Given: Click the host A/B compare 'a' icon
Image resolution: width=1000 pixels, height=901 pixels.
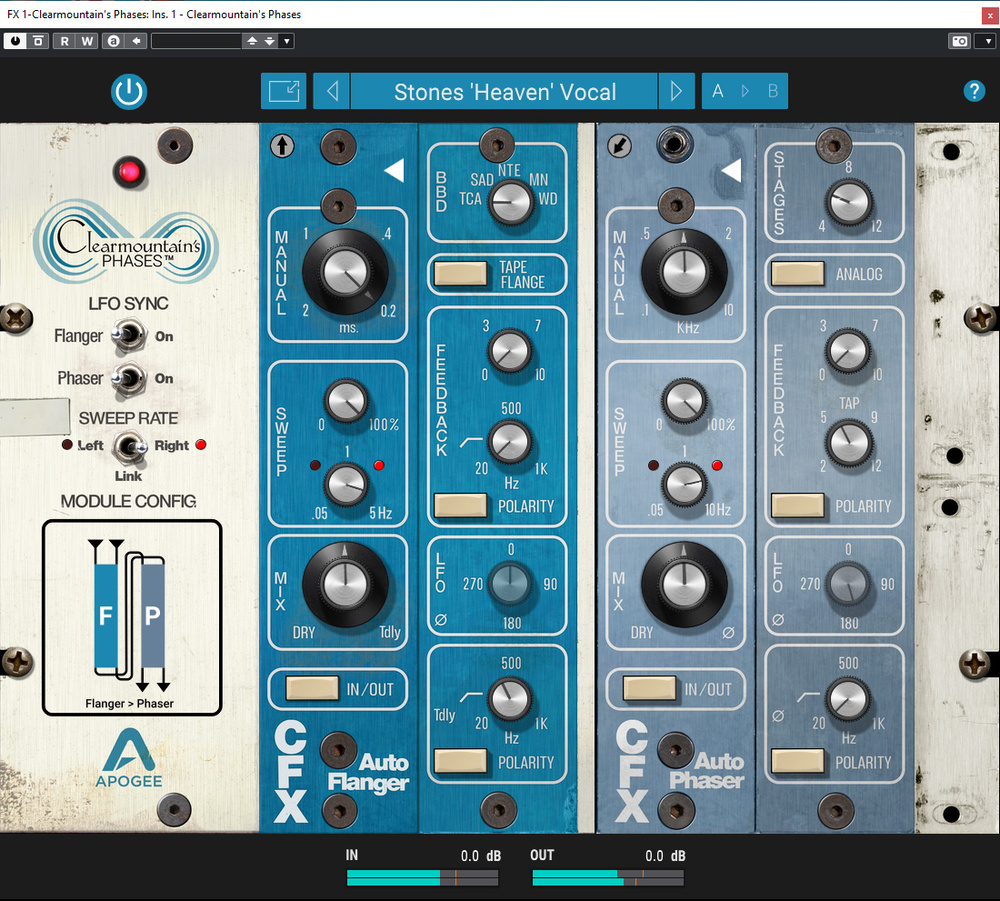Looking at the screenshot, I should point(114,41).
